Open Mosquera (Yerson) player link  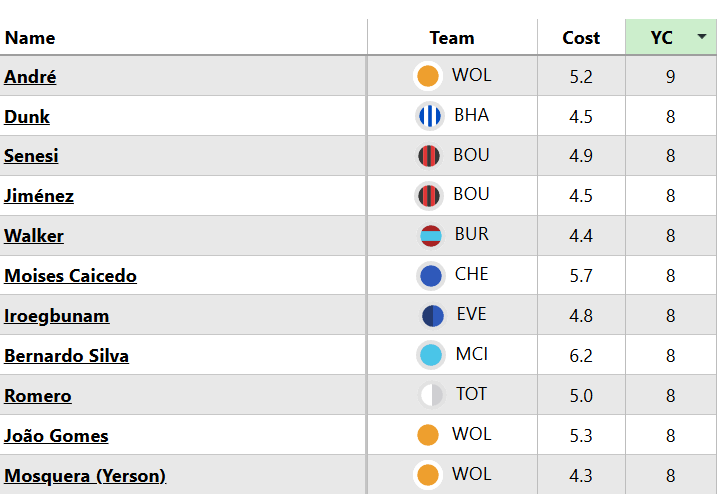[x=85, y=476]
